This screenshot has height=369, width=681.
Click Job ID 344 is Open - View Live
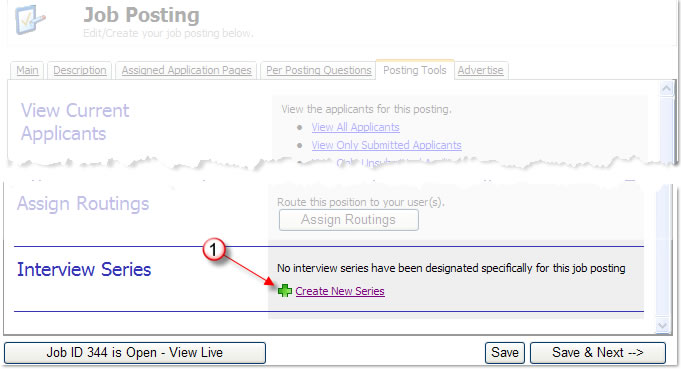point(135,353)
